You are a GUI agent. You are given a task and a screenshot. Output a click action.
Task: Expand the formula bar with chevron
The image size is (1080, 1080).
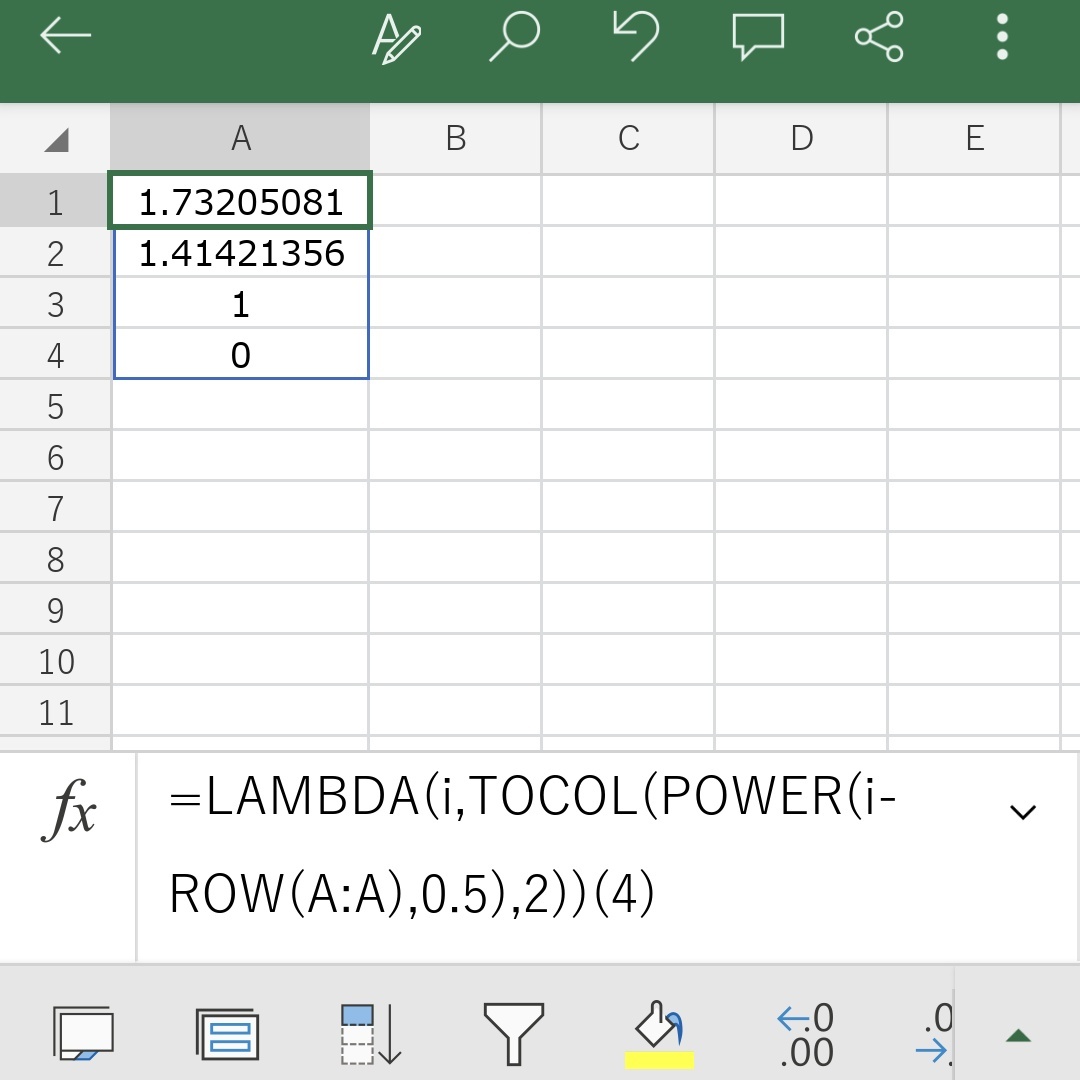click(1022, 812)
